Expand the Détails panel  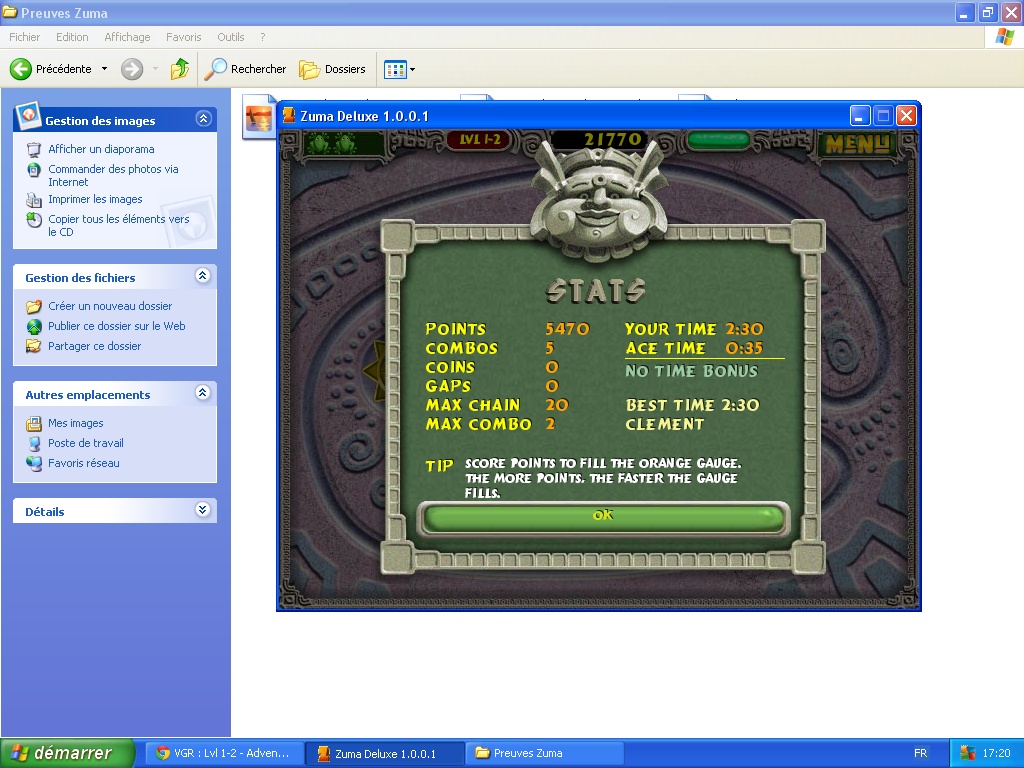[203, 510]
